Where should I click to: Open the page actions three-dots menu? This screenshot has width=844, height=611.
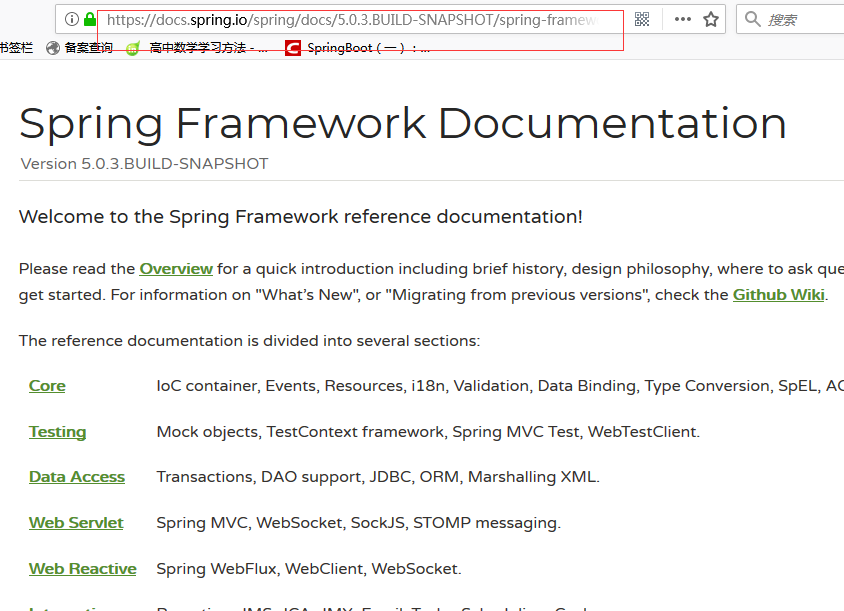(x=683, y=19)
